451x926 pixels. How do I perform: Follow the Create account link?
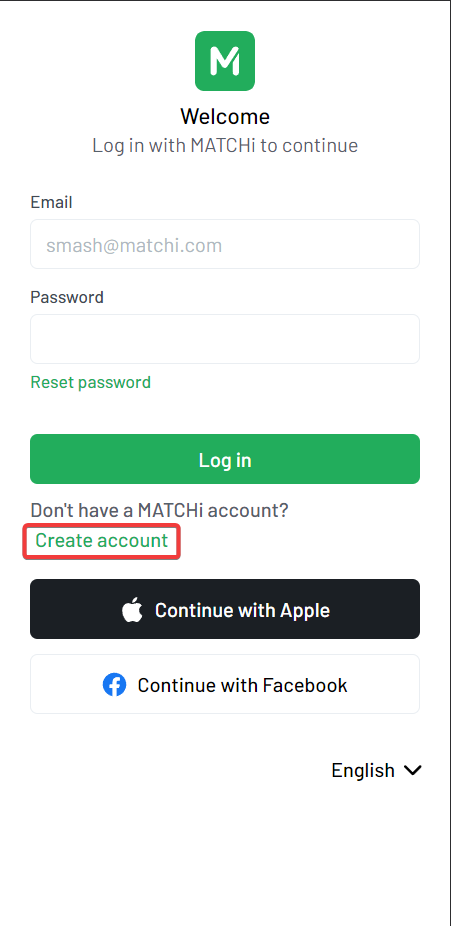tap(102, 540)
